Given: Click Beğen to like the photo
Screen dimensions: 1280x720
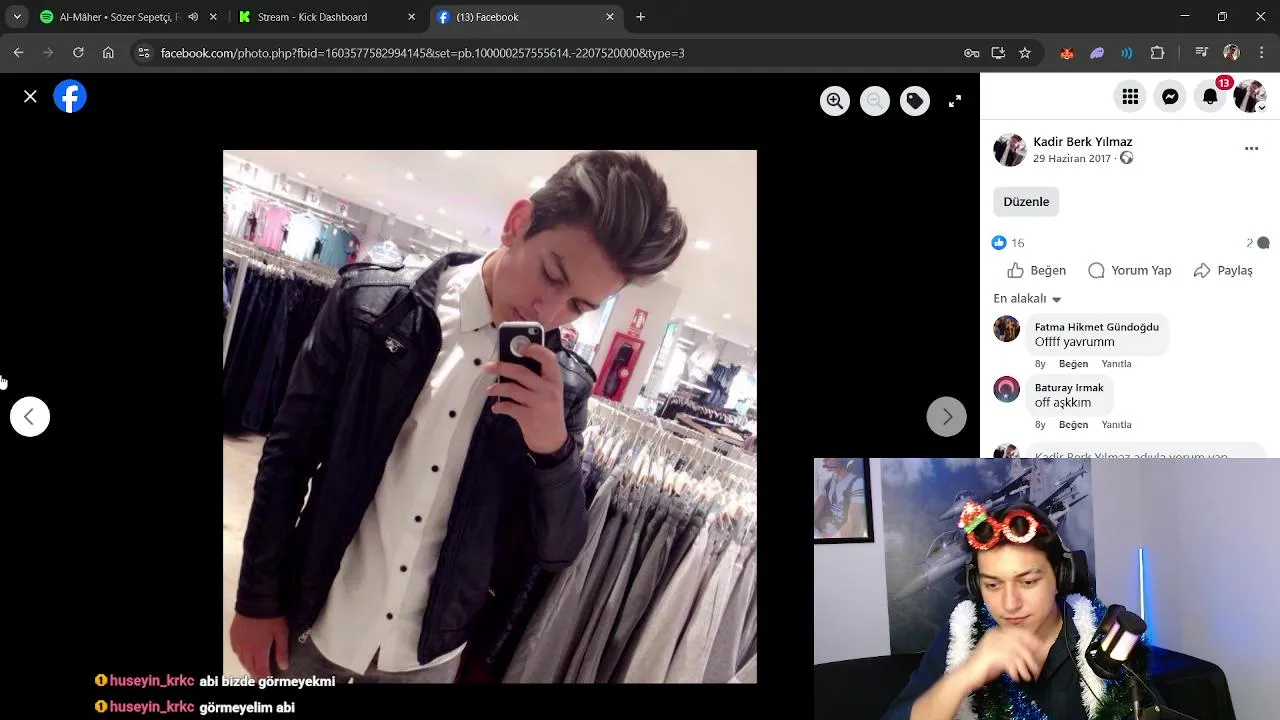Looking at the screenshot, I should click(1037, 271).
